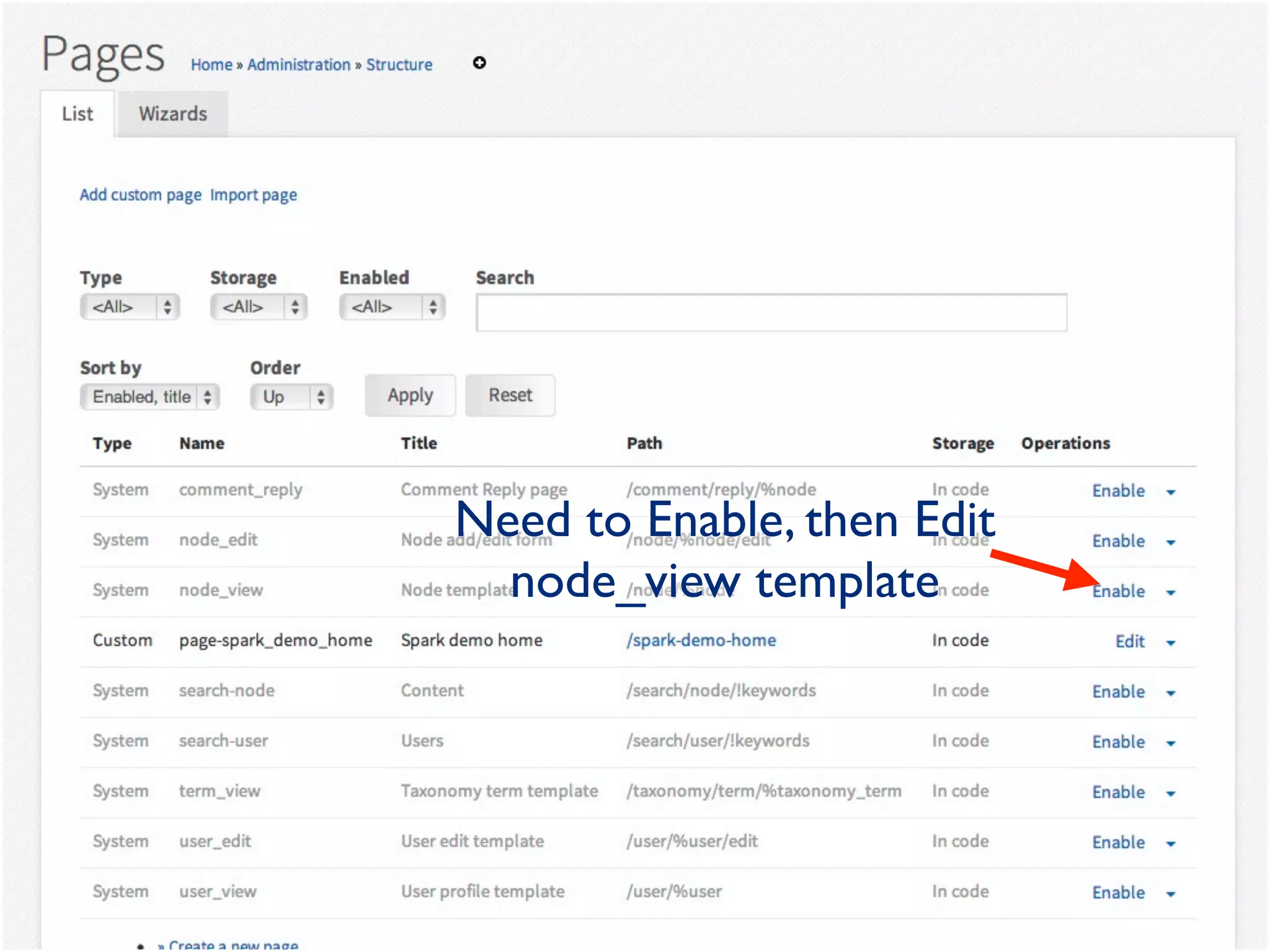The image size is (1270, 952).
Task: Switch to the Wizards tab
Action: coord(173,113)
